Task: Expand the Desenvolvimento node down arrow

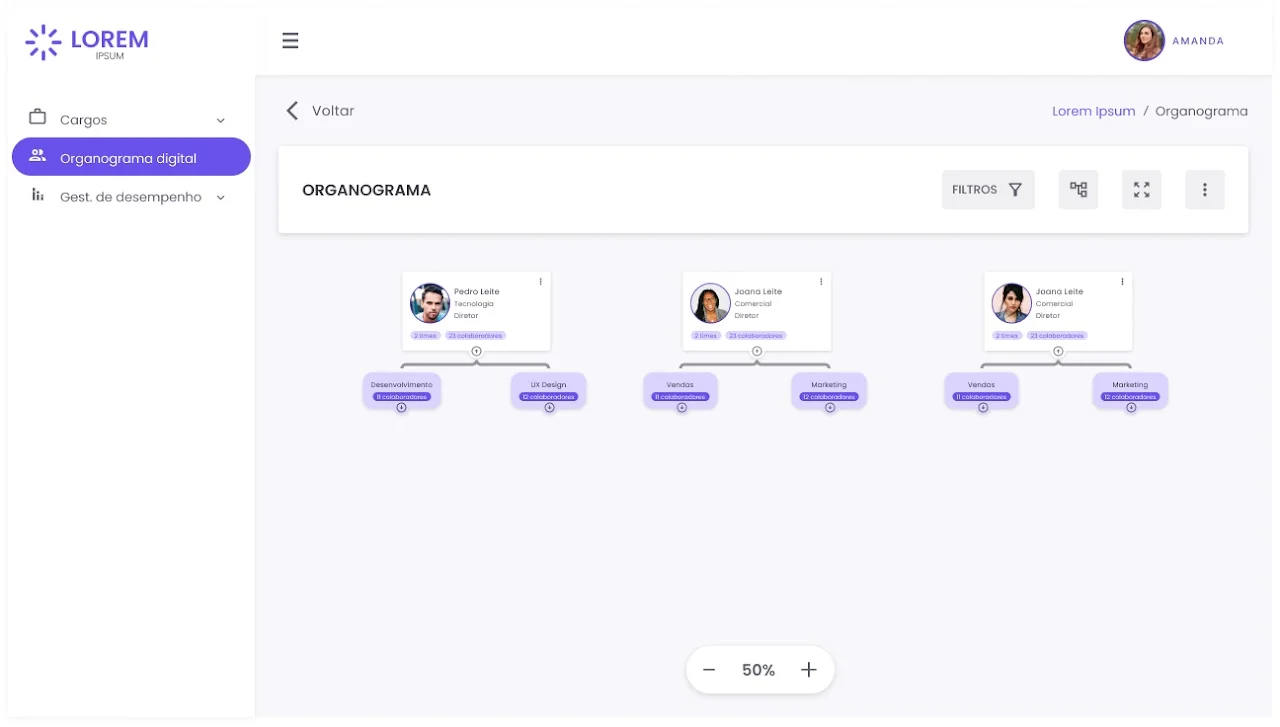Action: [401, 408]
